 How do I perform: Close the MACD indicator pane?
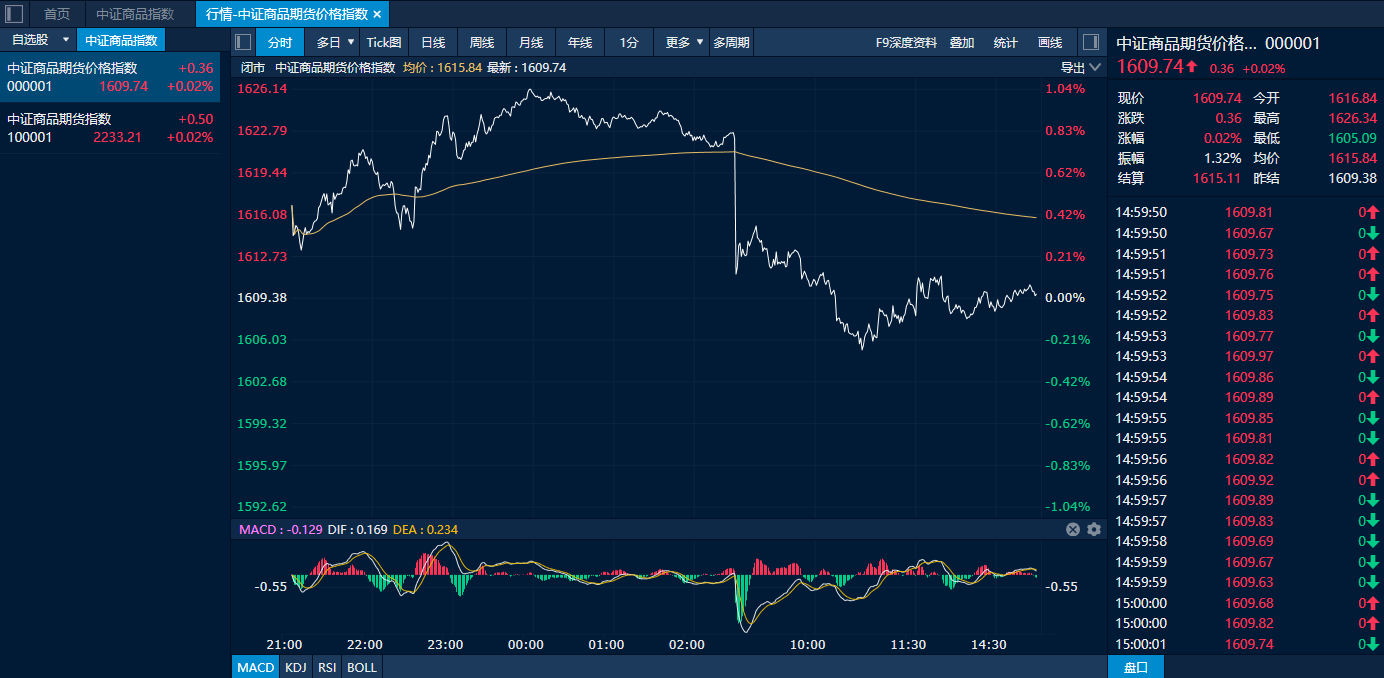pyautogui.click(x=1073, y=529)
